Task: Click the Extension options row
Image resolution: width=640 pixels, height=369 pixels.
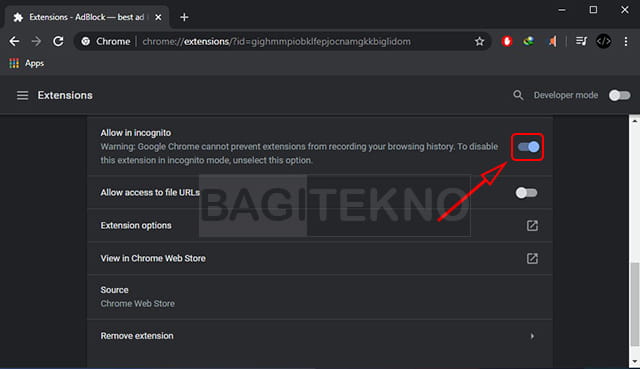Action: click(320, 225)
